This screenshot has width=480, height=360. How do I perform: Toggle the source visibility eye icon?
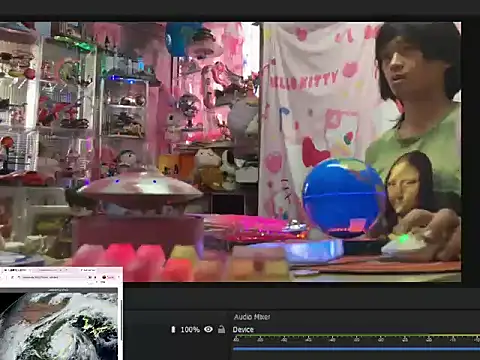208,329
